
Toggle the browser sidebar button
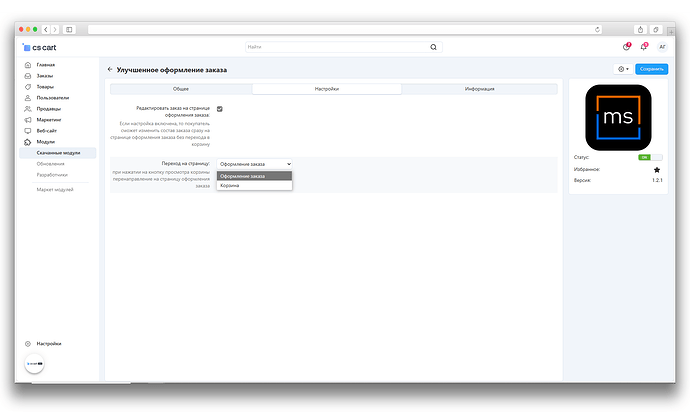(x=69, y=29)
